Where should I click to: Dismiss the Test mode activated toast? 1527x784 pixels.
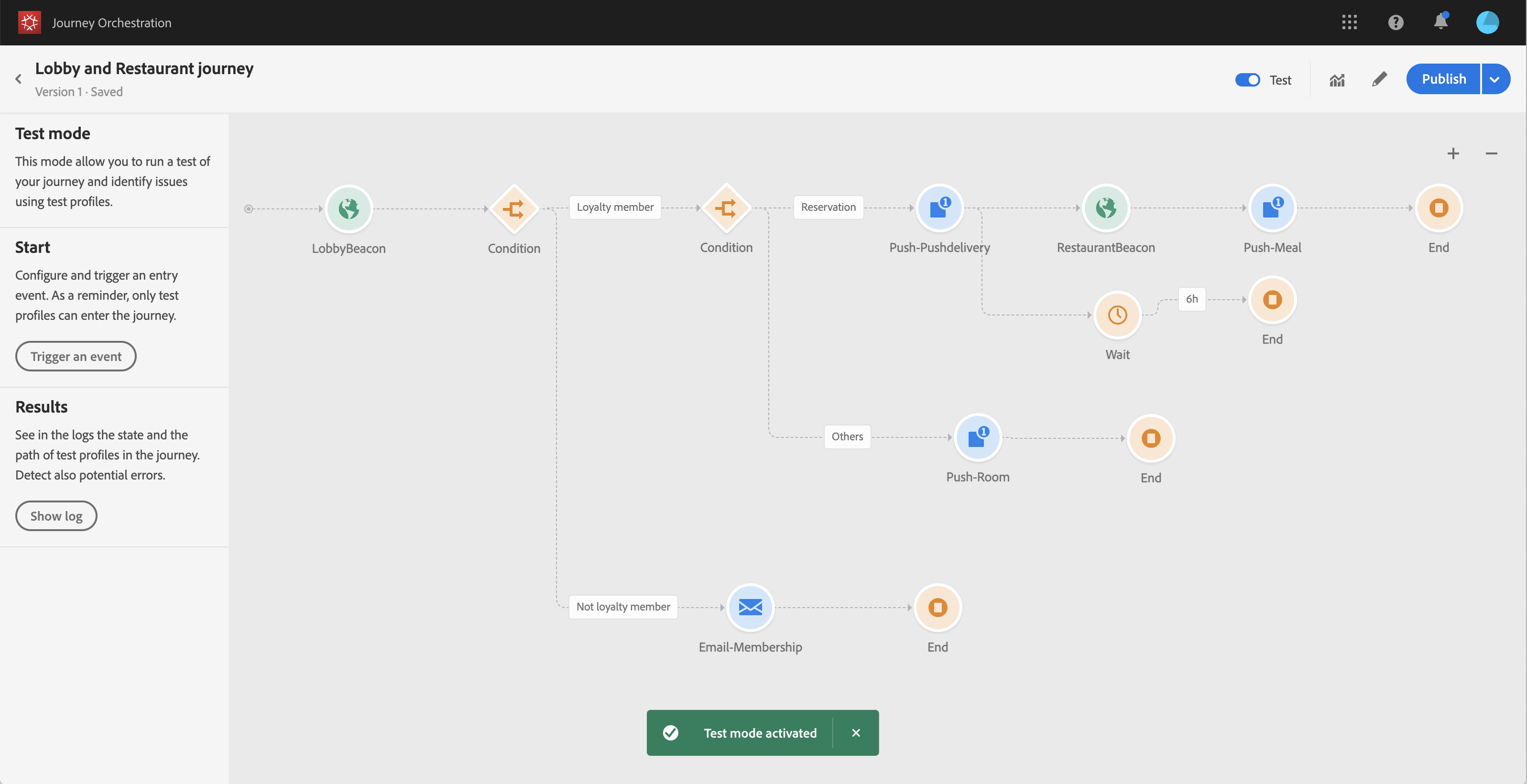coord(855,733)
